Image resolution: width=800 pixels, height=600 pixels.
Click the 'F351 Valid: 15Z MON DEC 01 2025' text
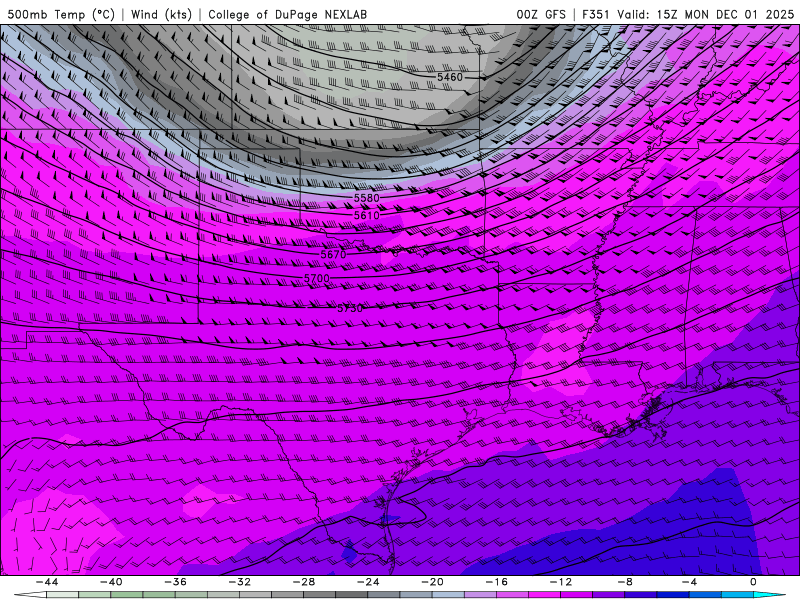[688, 14]
